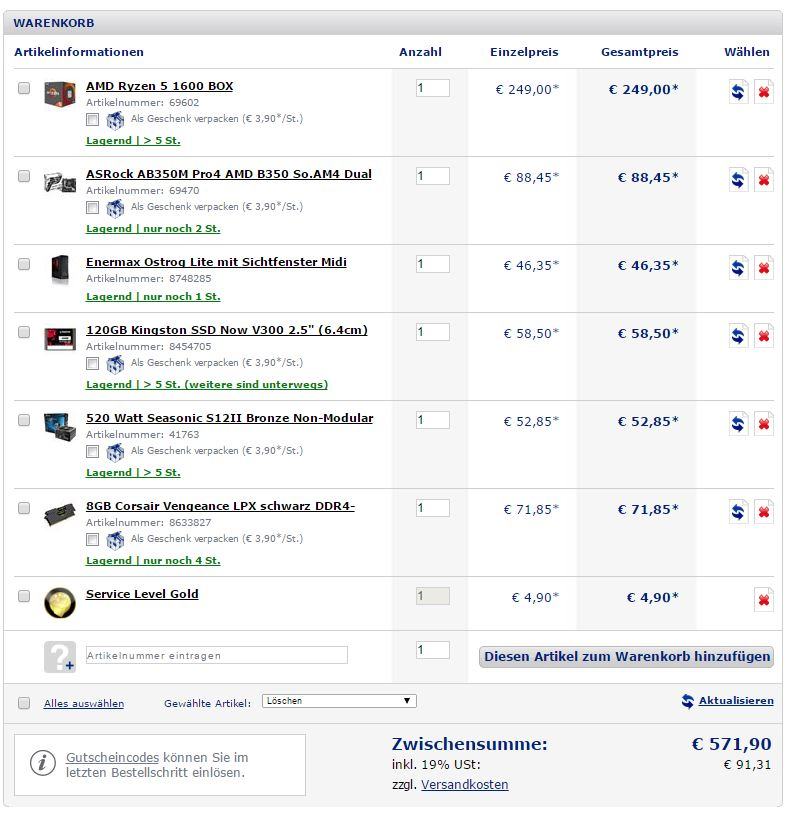Open the Corsair RAM thumbnail

coord(60,514)
